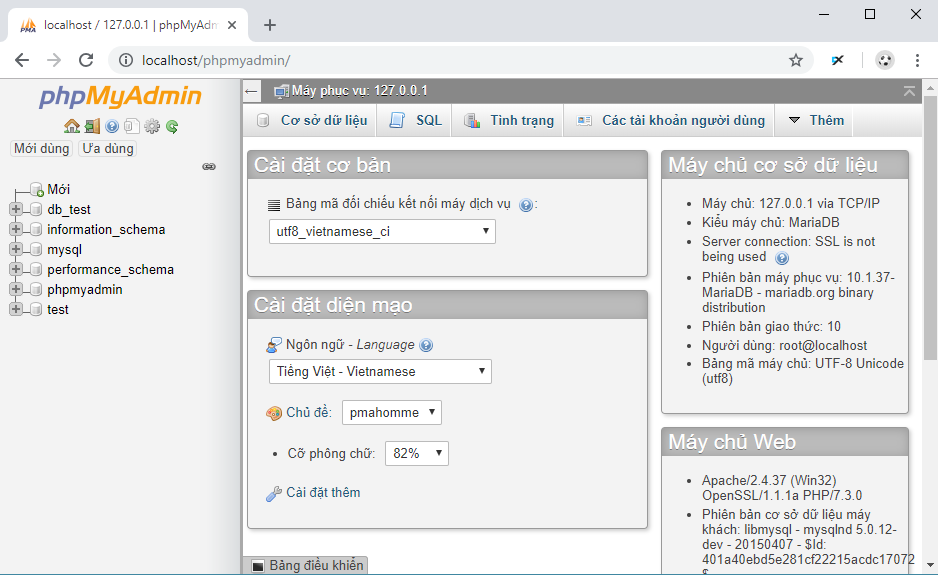Expand the mysql database tree node
This screenshot has width=938, height=575.
click(16, 249)
